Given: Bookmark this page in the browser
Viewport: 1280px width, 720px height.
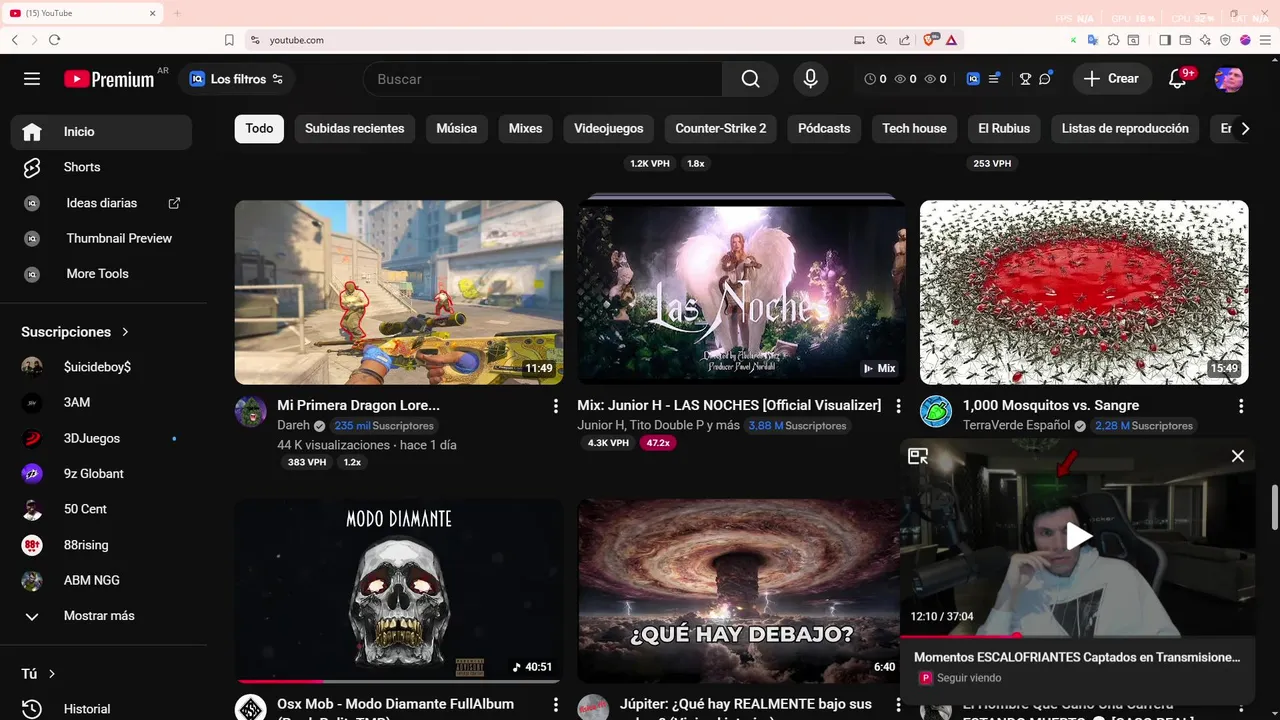Looking at the screenshot, I should (x=229, y=40).
